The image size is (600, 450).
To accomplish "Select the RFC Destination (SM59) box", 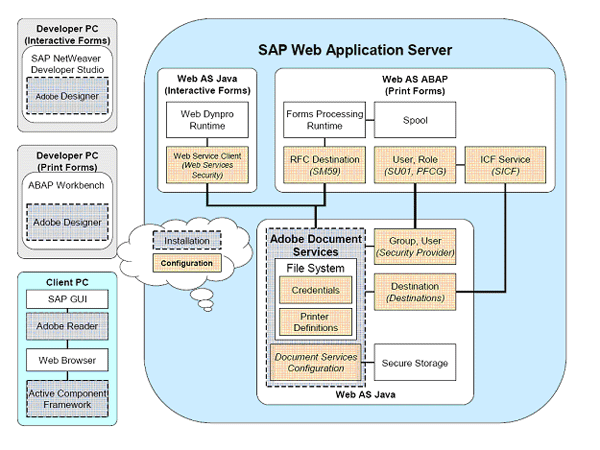I will coord(324,165).
